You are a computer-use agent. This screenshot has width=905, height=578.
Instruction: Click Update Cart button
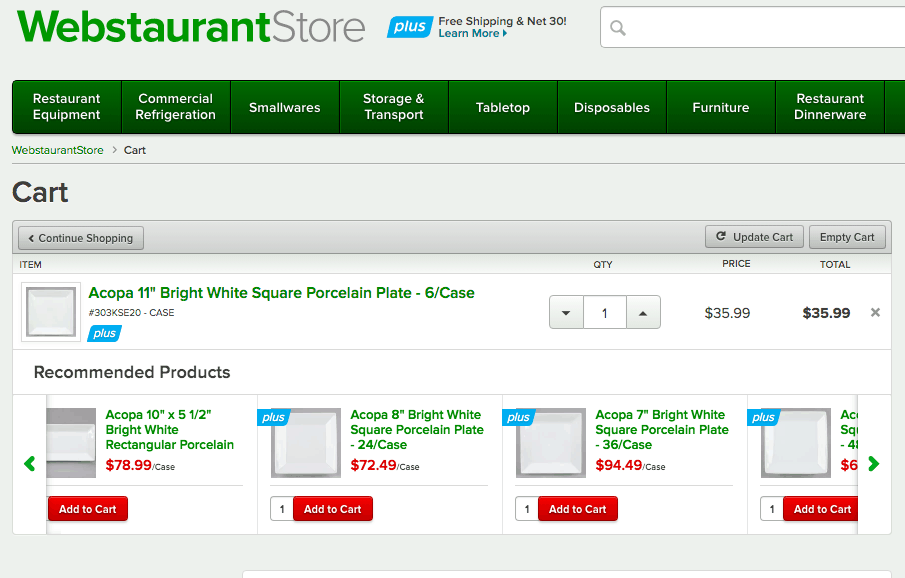tap(754, 237)
